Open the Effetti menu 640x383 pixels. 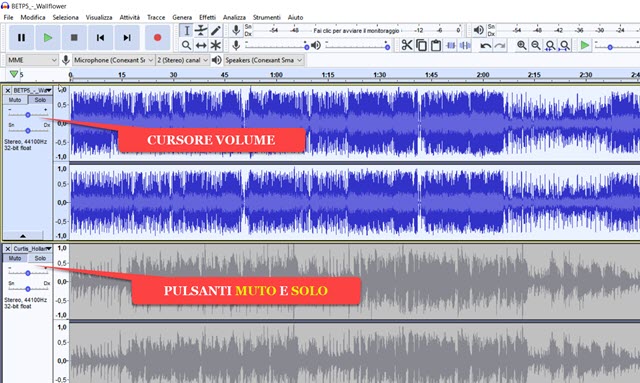207,17
